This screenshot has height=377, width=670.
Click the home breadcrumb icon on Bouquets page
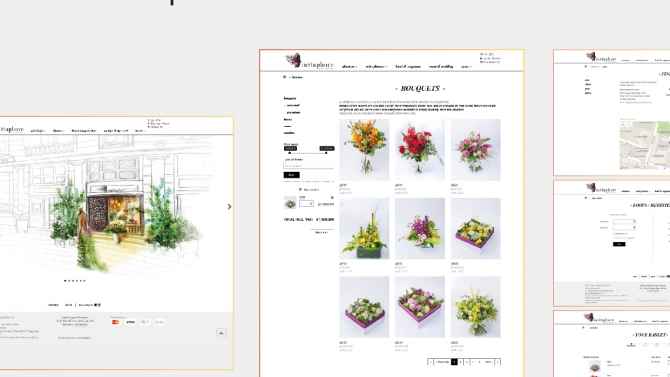click(x=284, y=77)
